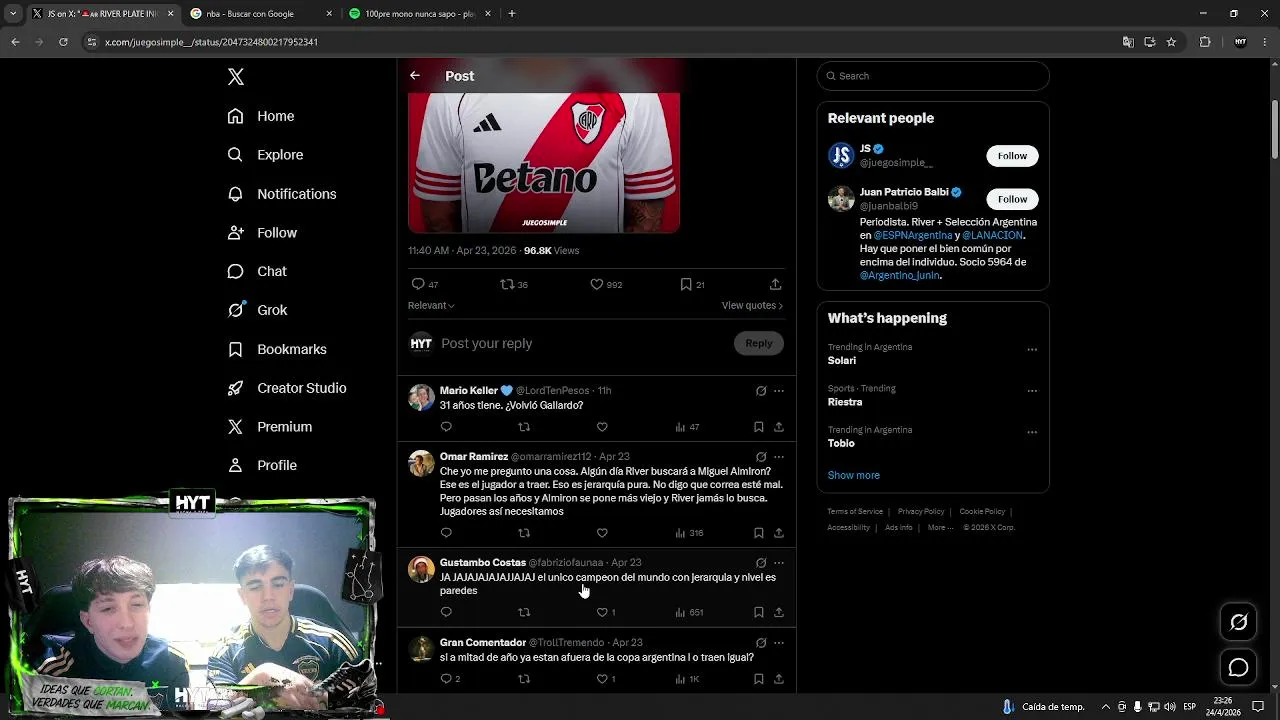1280x720 pixels.
Task: Like Omar Ramirez's reply
Action: (x=602, y=533)
